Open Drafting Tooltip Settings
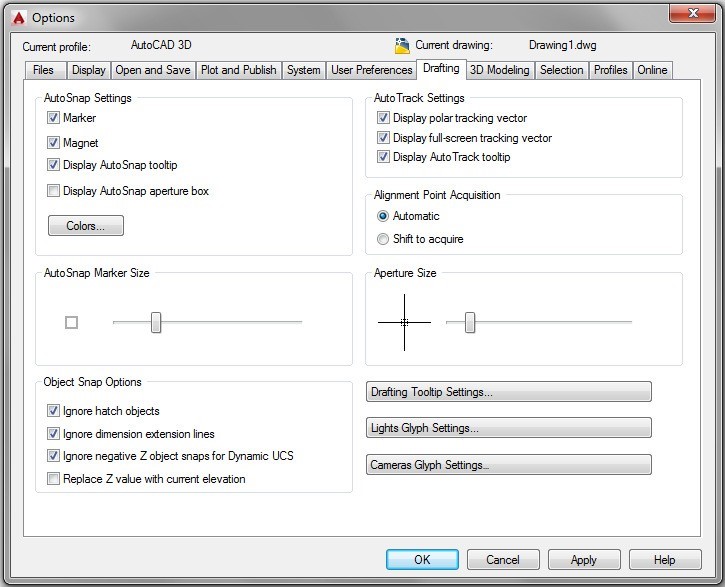 click(x=509, y=391)
